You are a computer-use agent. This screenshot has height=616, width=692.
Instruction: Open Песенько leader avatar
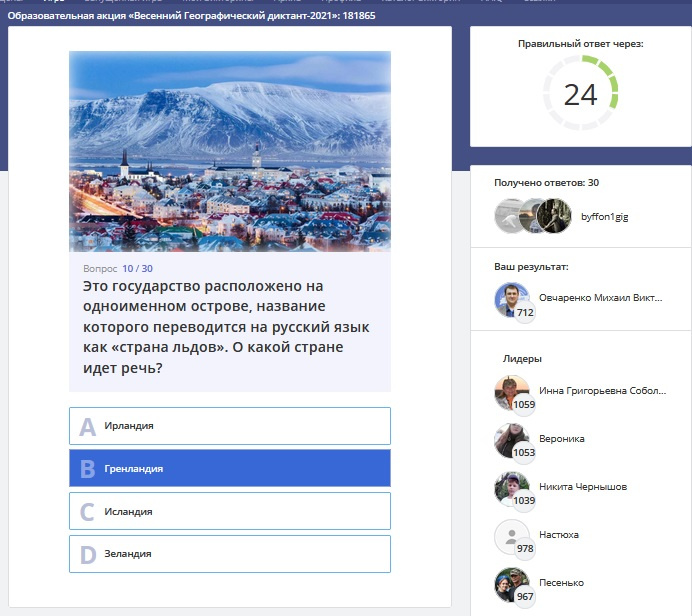coord(511,585)
